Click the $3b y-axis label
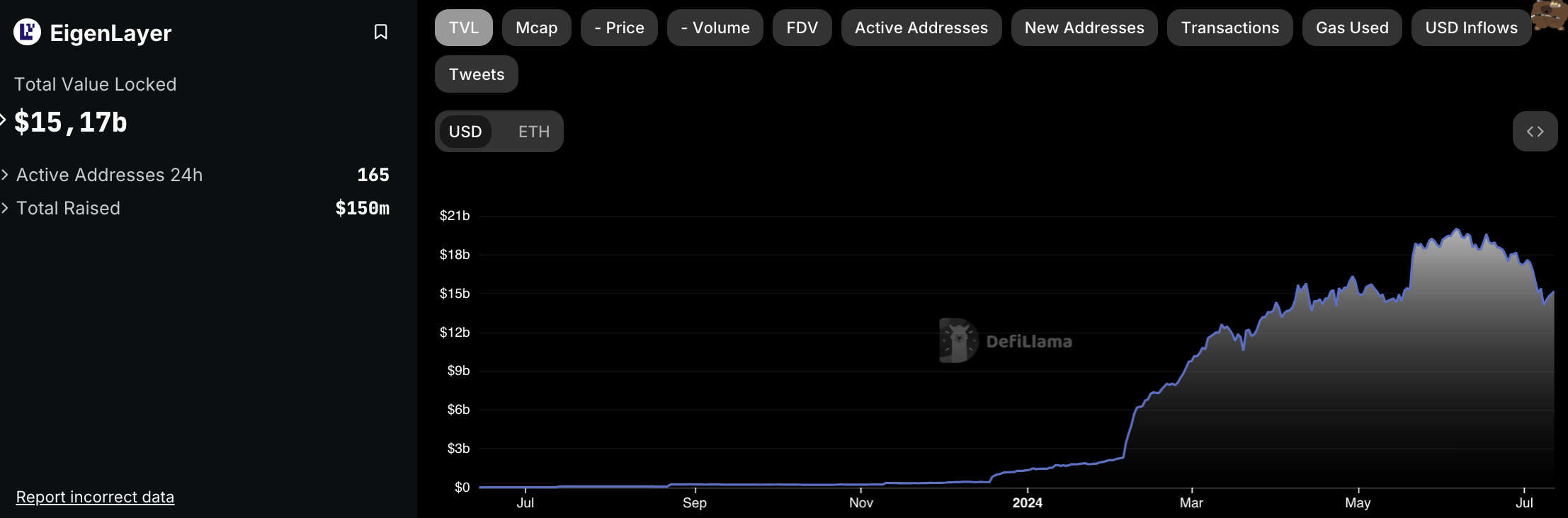 458,449
